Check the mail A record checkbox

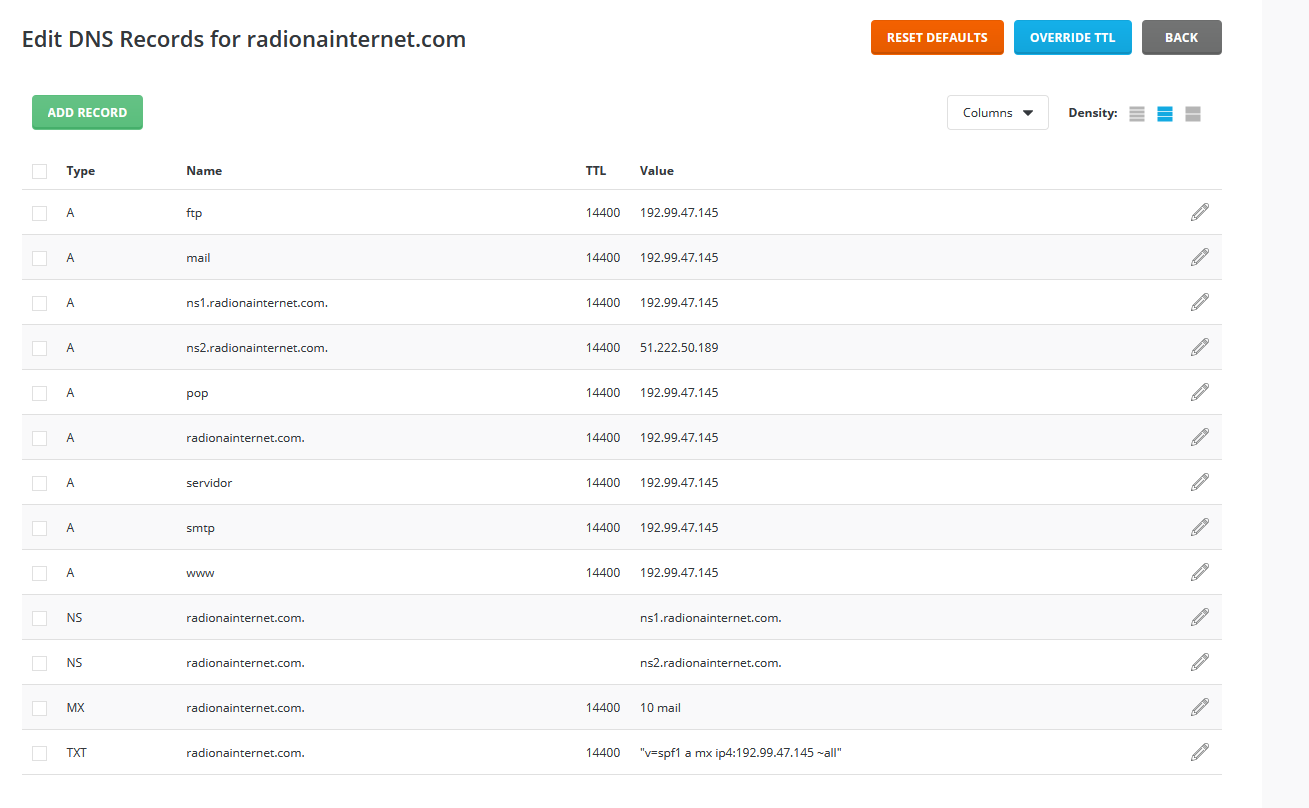point(40,258)
